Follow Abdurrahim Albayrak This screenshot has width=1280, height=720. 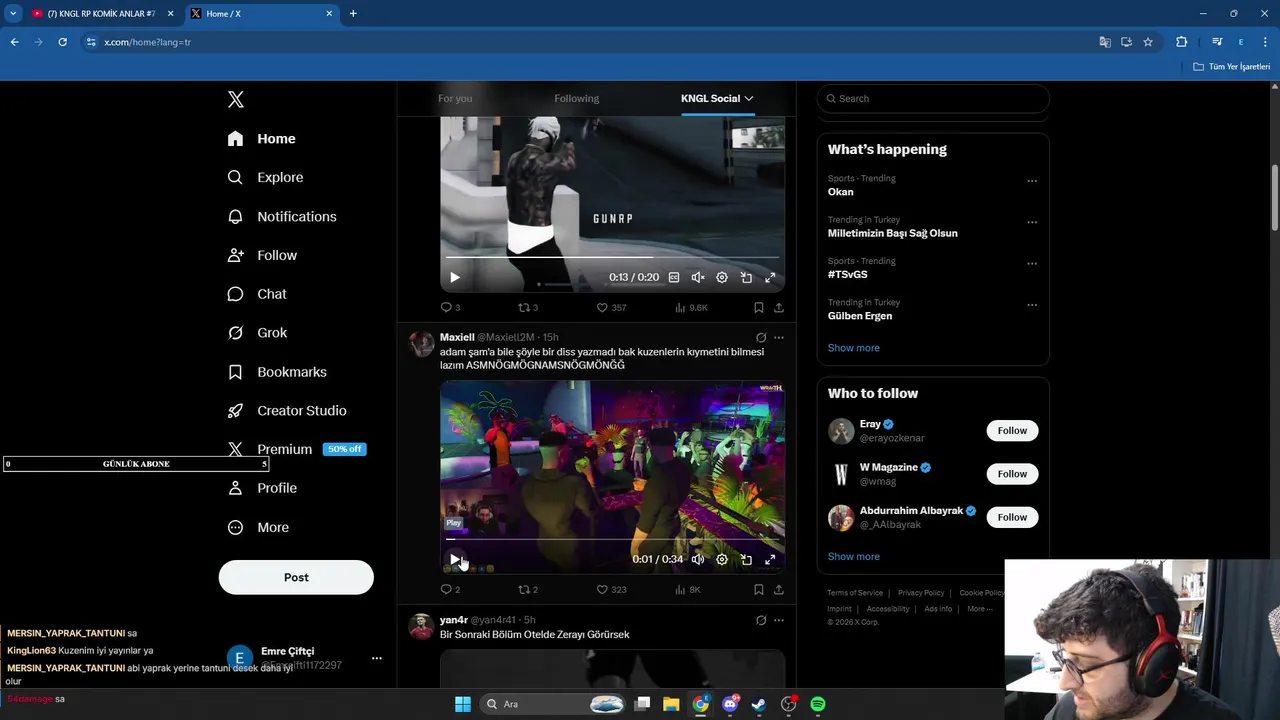1012,517
